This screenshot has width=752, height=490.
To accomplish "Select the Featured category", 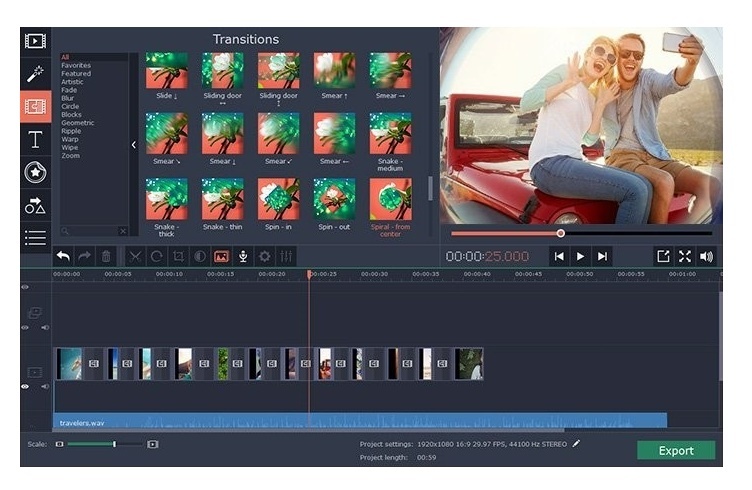I will pos(76,73).
